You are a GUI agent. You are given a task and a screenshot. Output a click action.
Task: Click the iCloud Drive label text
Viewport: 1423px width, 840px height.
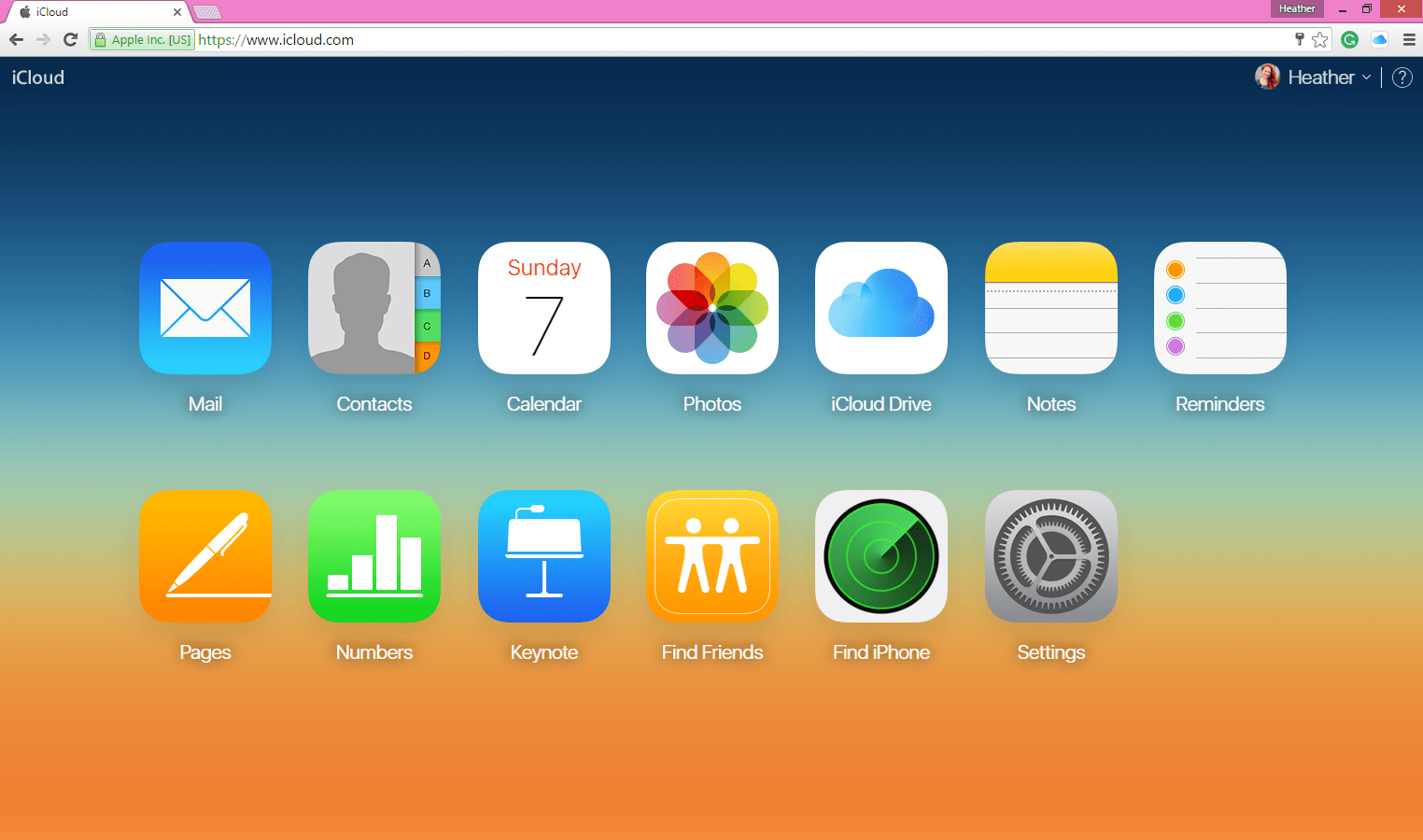(881, 404)
